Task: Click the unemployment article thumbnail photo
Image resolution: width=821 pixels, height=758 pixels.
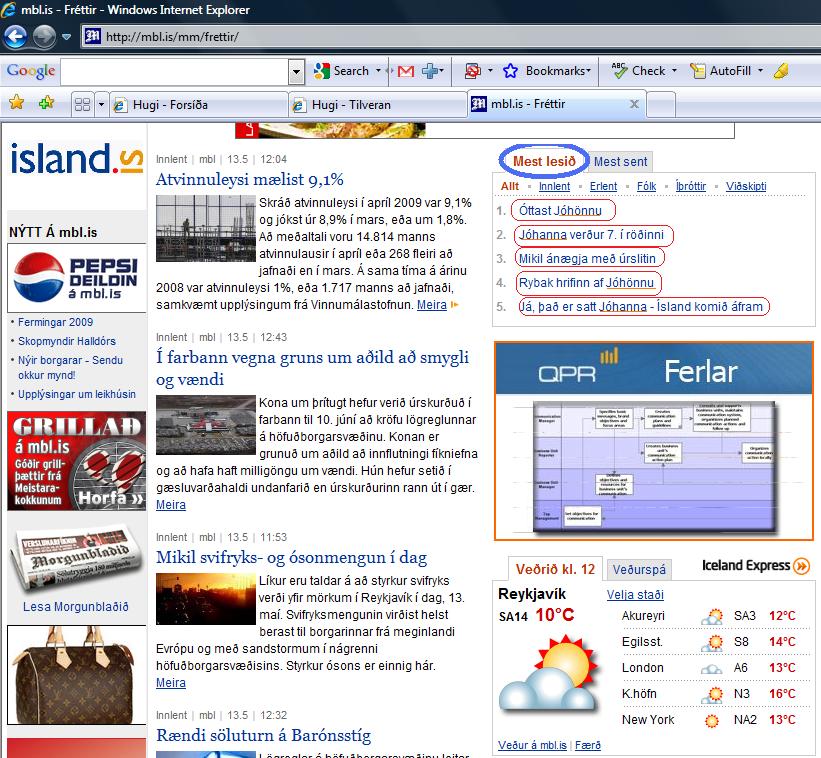Action: (x=206, y=228)
